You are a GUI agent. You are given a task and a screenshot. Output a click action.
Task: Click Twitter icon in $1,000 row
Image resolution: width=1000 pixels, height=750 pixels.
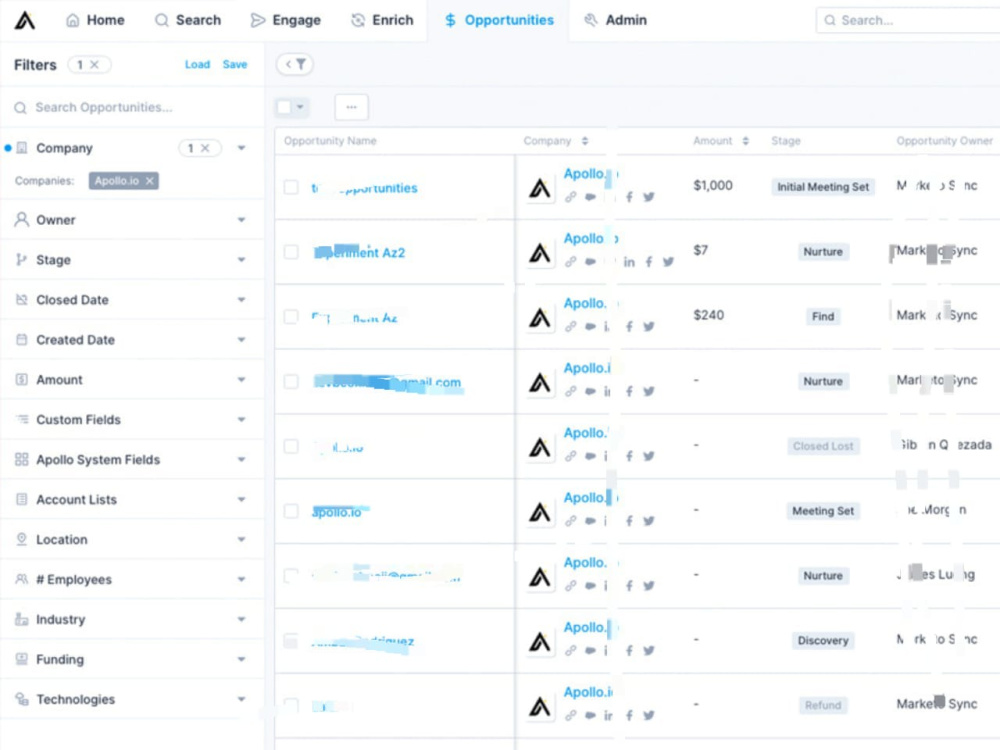[649, 197]
